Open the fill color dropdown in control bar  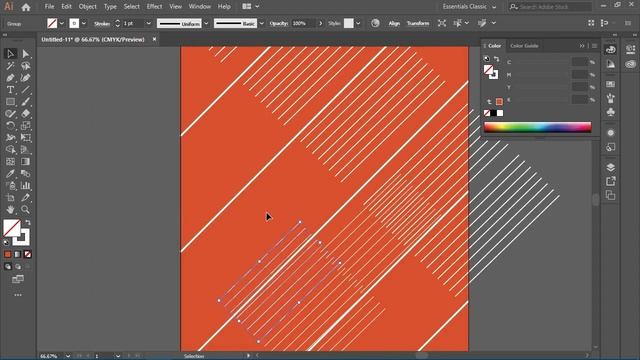[62, 23]
